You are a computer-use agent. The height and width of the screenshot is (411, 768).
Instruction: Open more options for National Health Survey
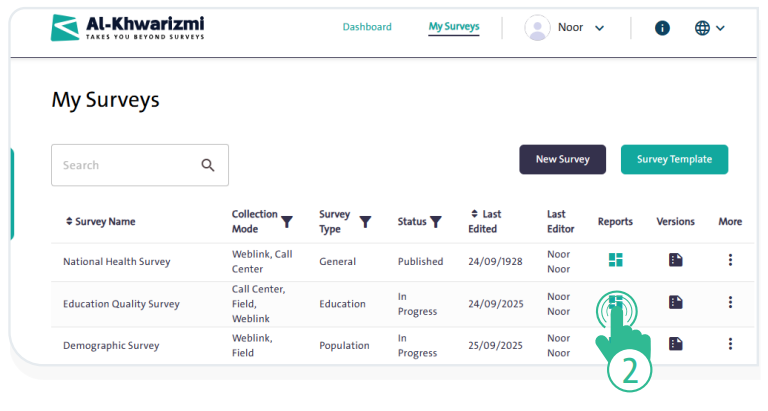(x=730, y=260)
